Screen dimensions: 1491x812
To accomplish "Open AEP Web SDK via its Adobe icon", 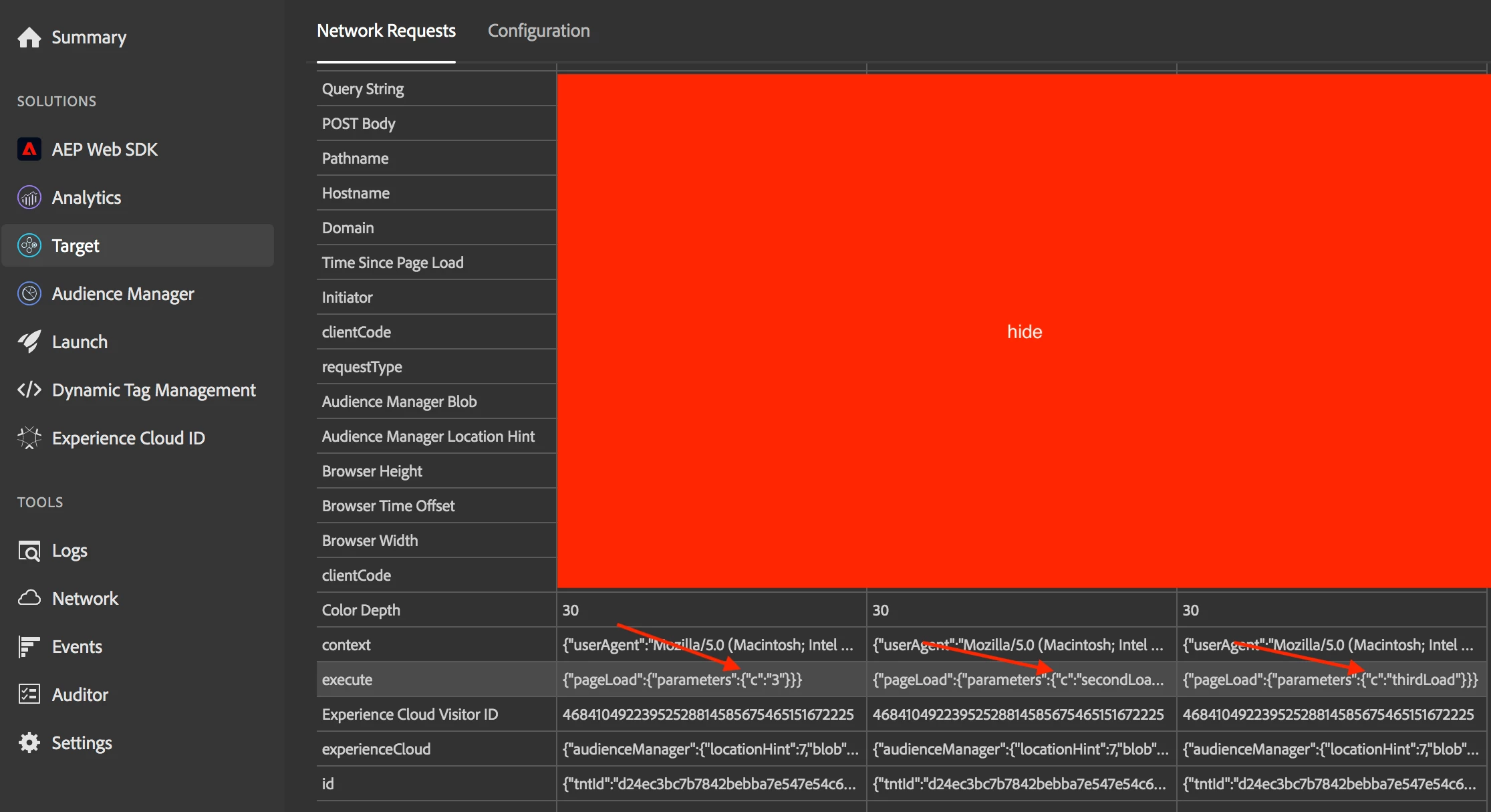I will click(x=29, y=149).
